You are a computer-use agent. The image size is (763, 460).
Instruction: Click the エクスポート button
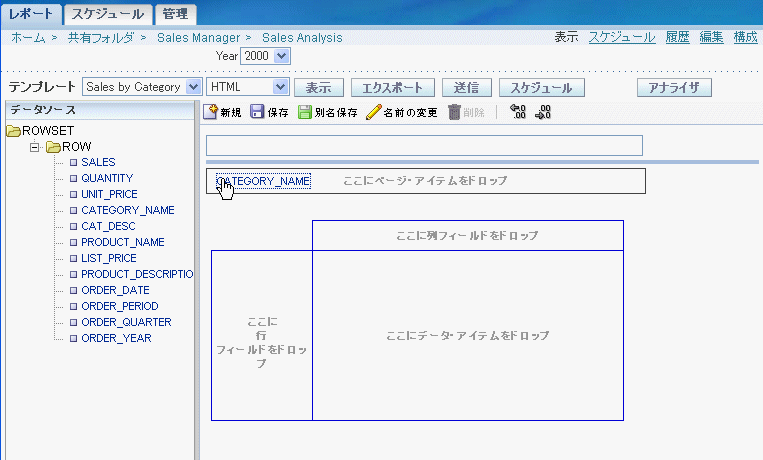(x=392, y=88)
